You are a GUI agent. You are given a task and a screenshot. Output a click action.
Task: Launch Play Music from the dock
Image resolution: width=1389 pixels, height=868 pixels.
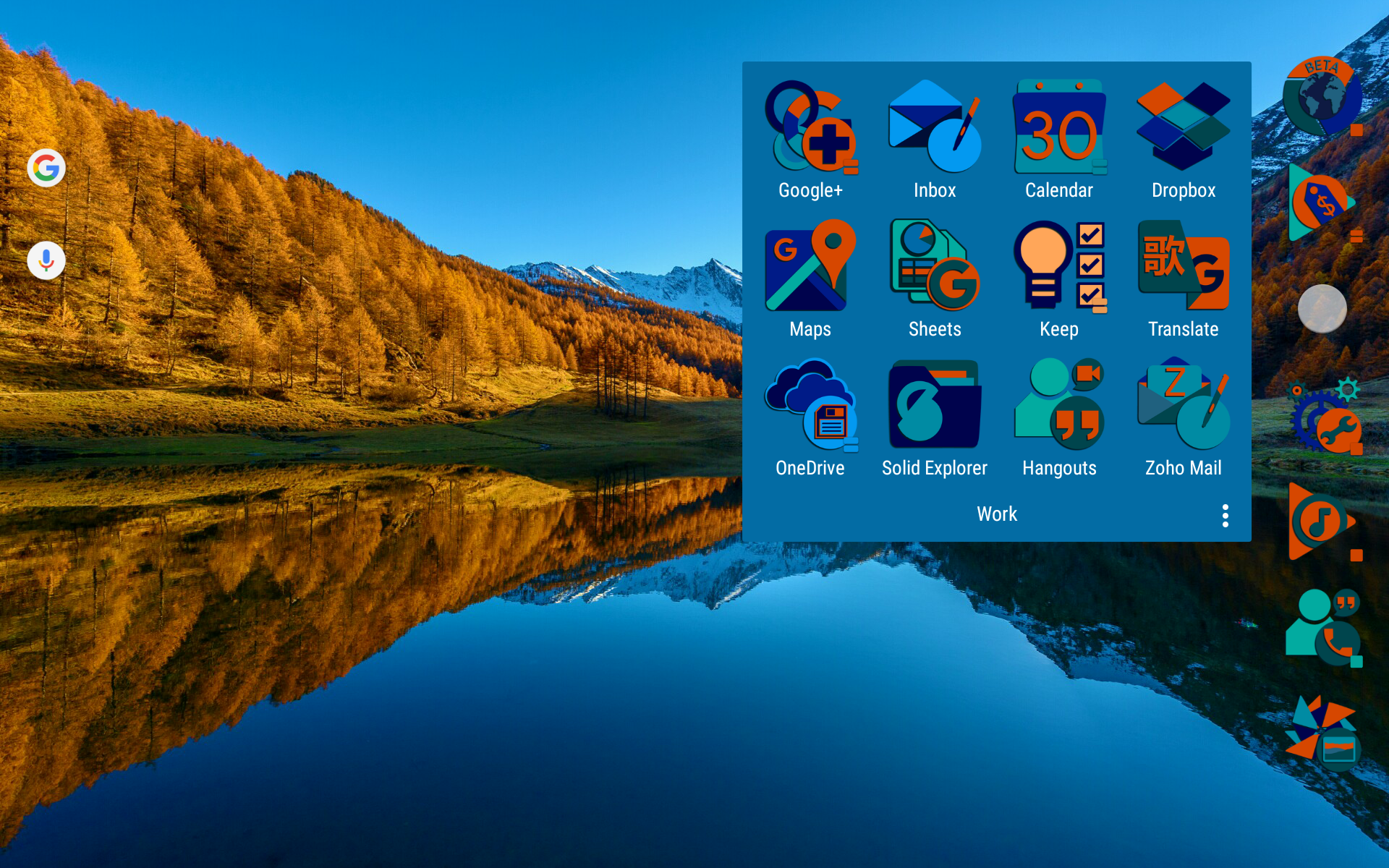pyautogui.click(x=1321, y=521)
